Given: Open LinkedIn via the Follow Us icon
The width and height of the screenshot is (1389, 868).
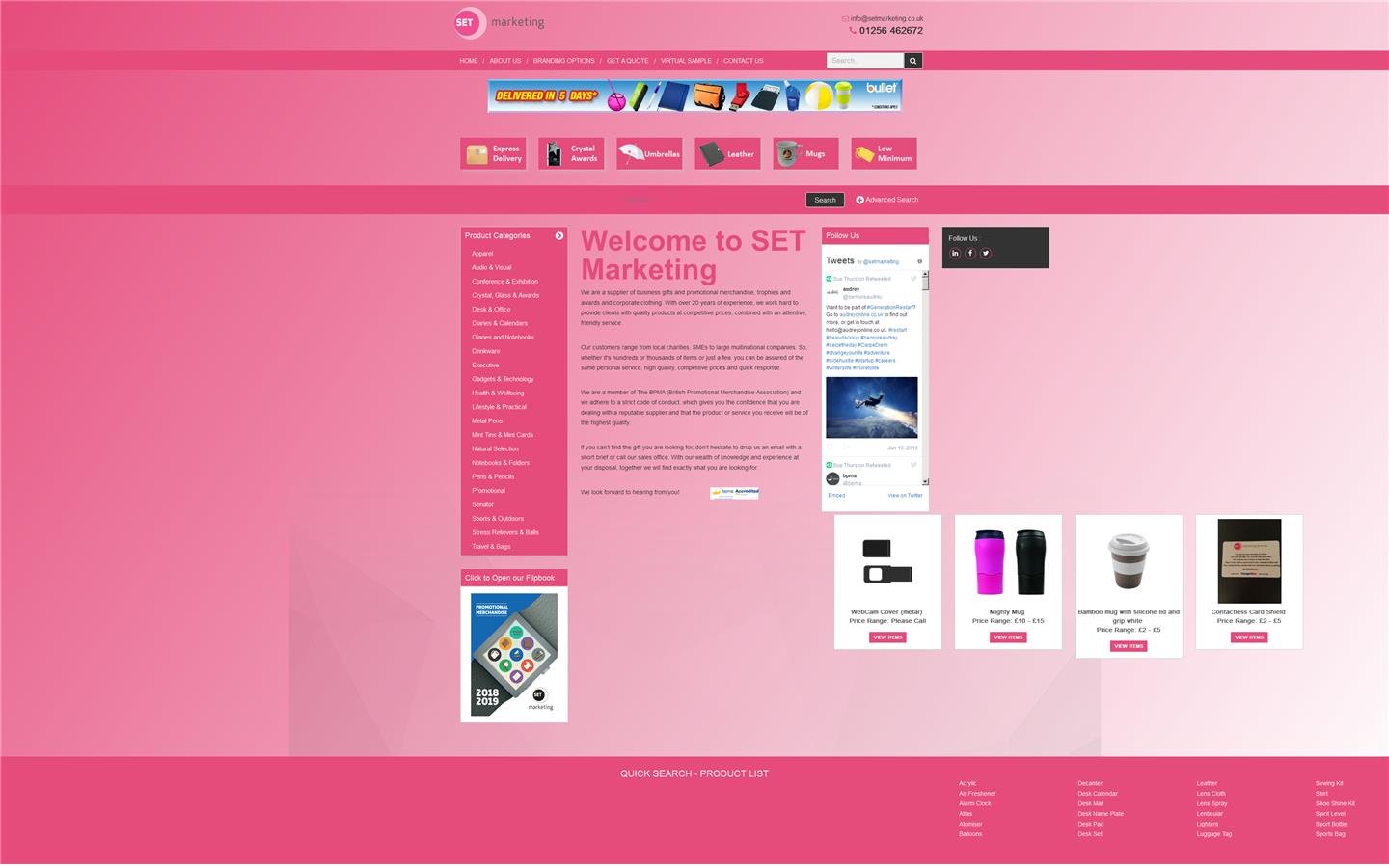Looking at the screenshot, I should pos(955,253).
